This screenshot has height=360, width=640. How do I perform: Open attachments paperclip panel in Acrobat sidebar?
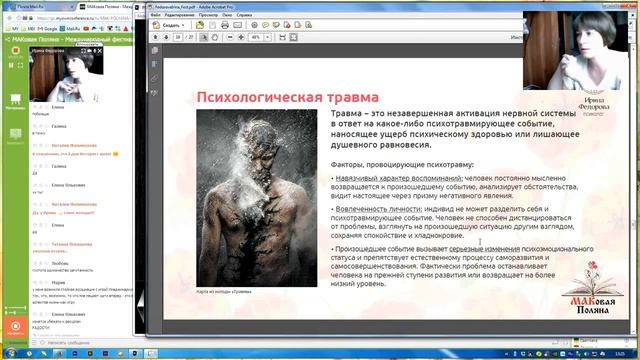click(x=155, y=79)
